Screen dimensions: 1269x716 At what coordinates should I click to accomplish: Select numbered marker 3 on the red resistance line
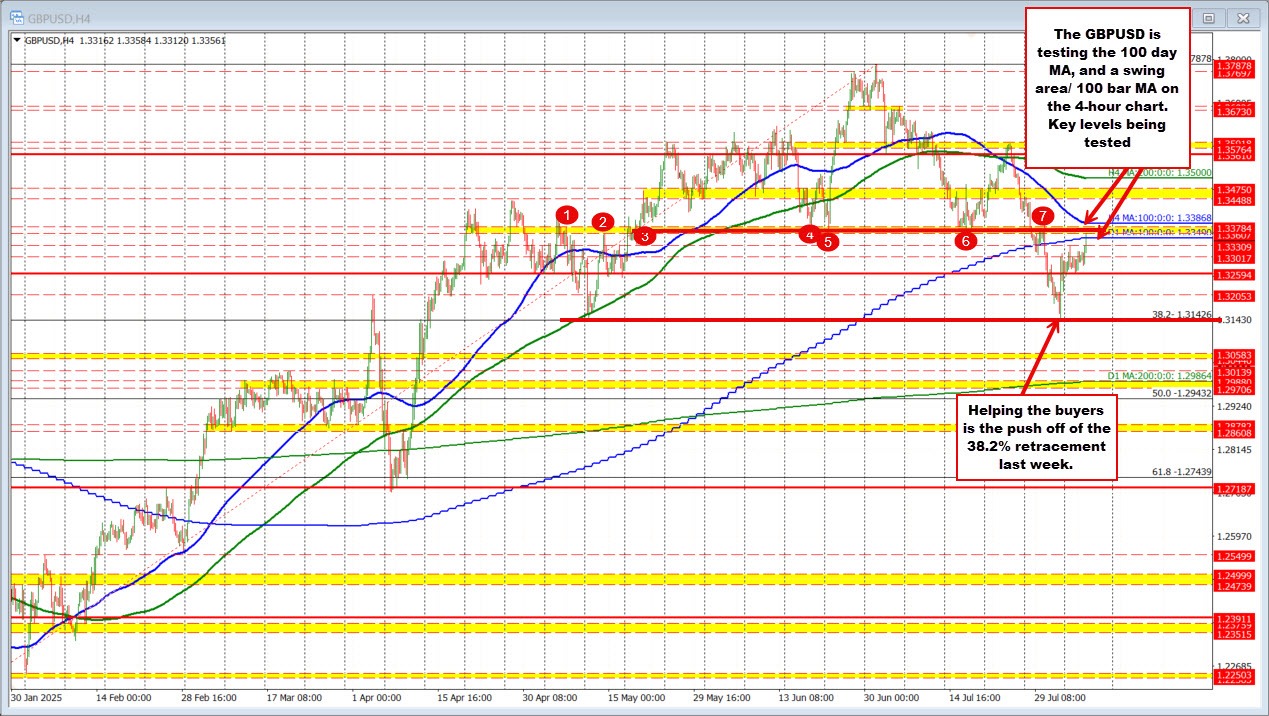tap(644, 235)
